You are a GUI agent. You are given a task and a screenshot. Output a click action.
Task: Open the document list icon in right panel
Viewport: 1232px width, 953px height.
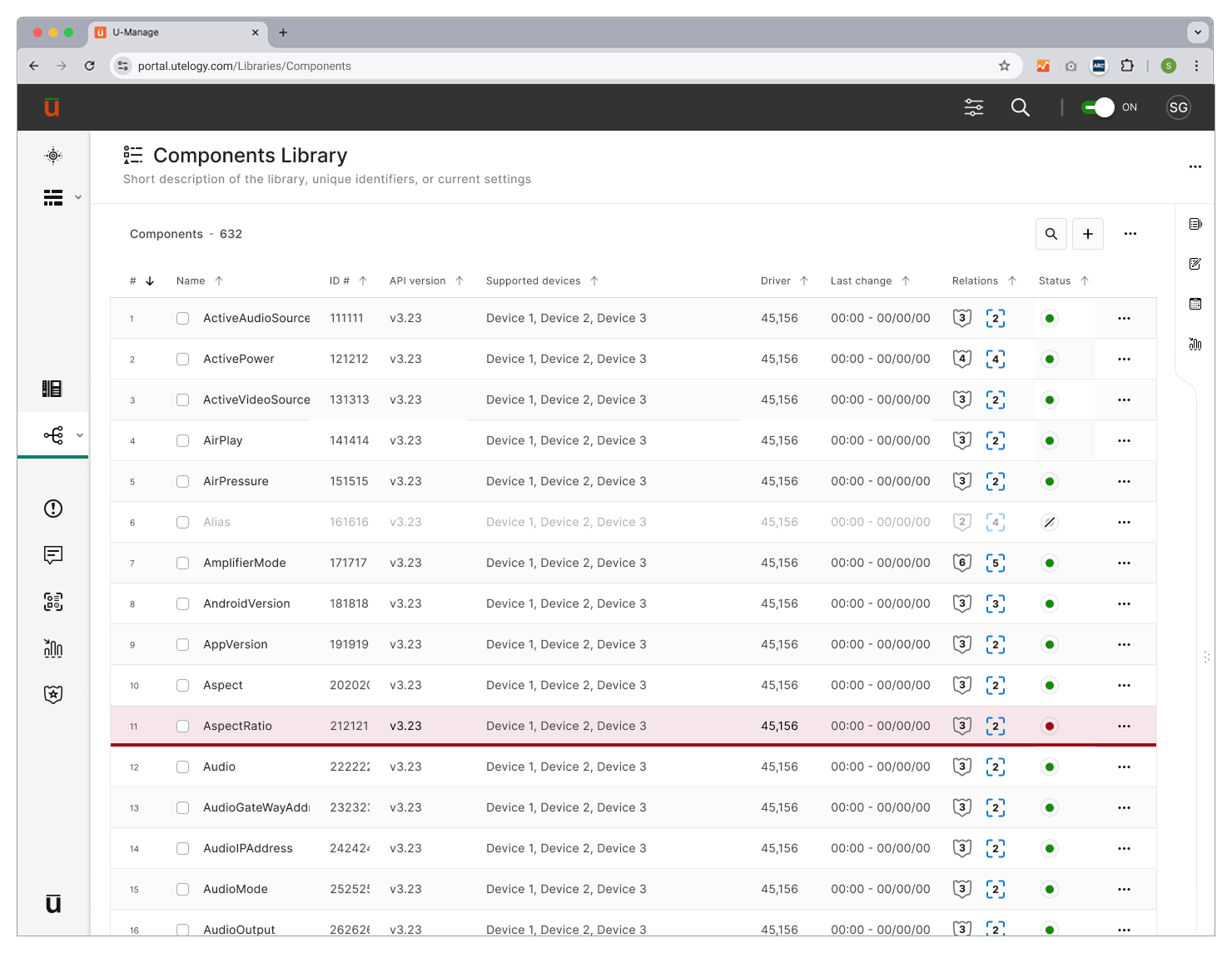click(x=1195, y=224)
